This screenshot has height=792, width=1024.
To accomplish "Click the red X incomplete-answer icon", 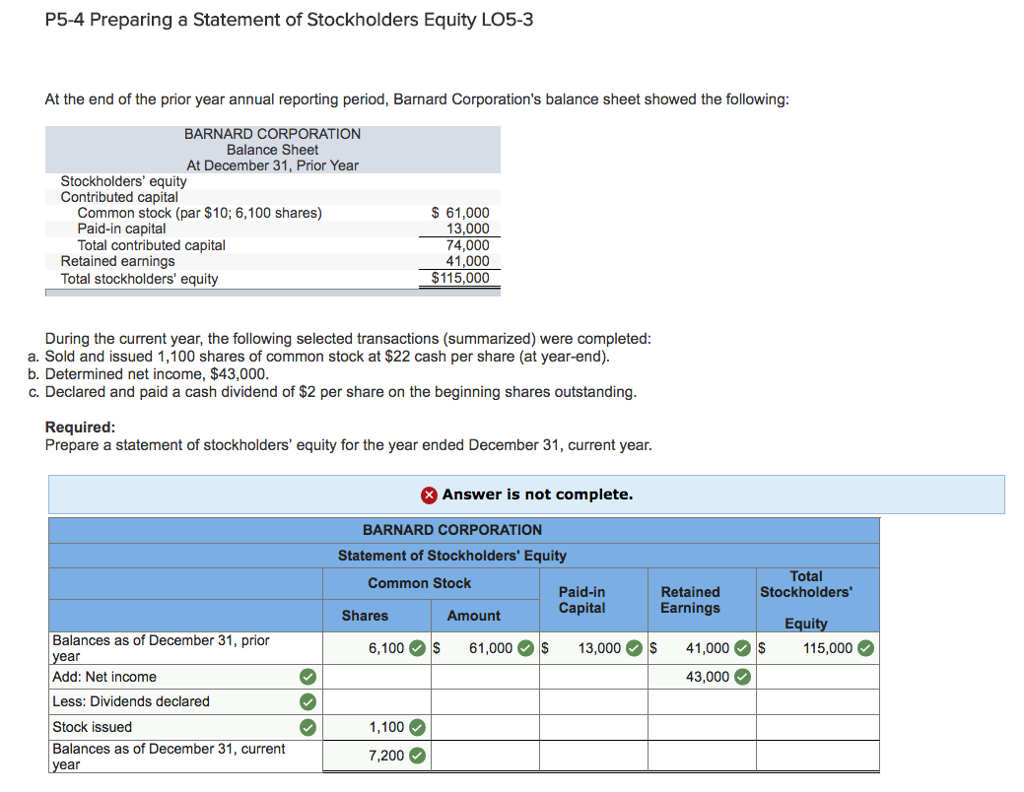I will point(428,495).
